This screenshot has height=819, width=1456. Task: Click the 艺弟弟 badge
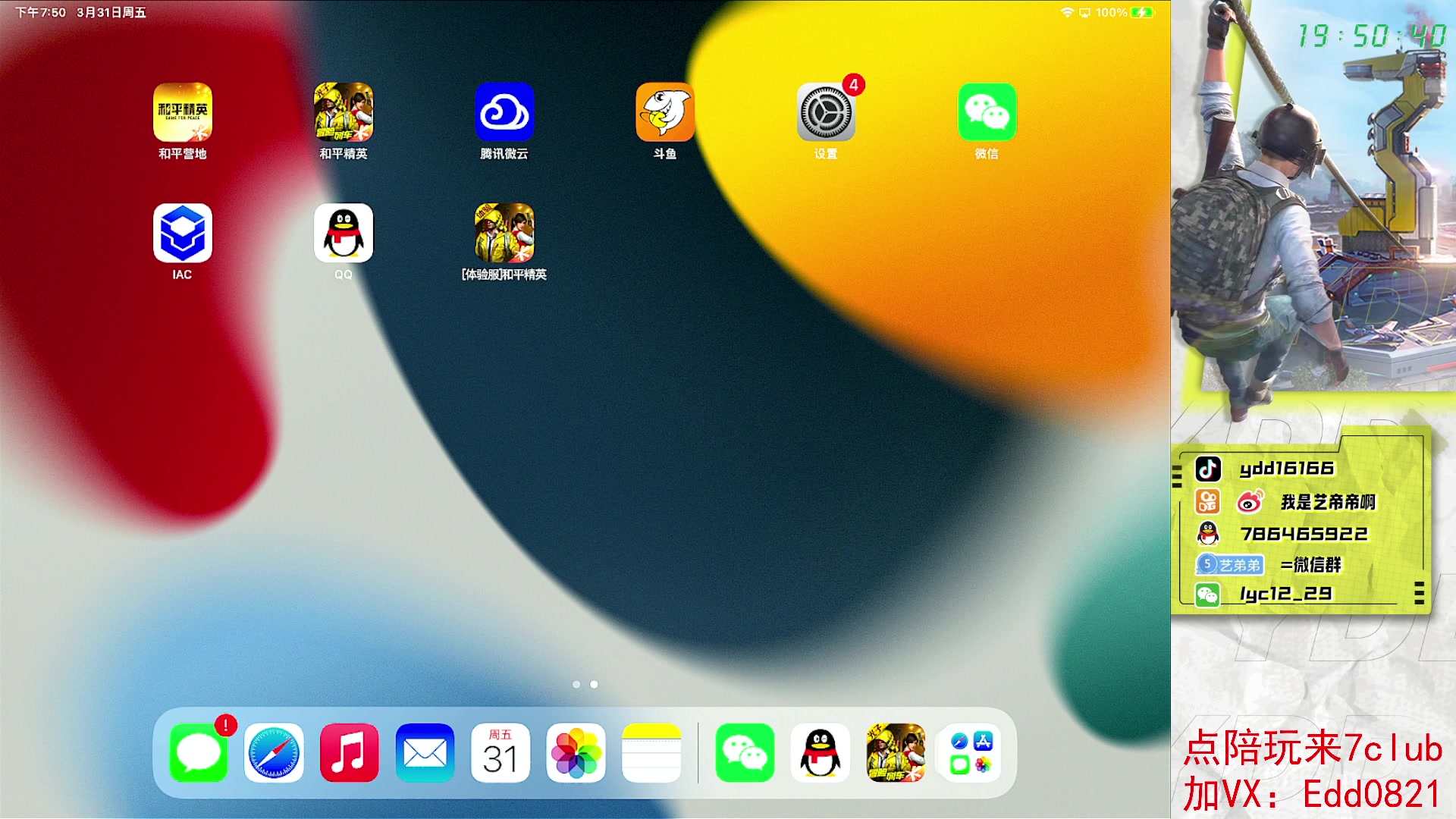(1230, 565)
